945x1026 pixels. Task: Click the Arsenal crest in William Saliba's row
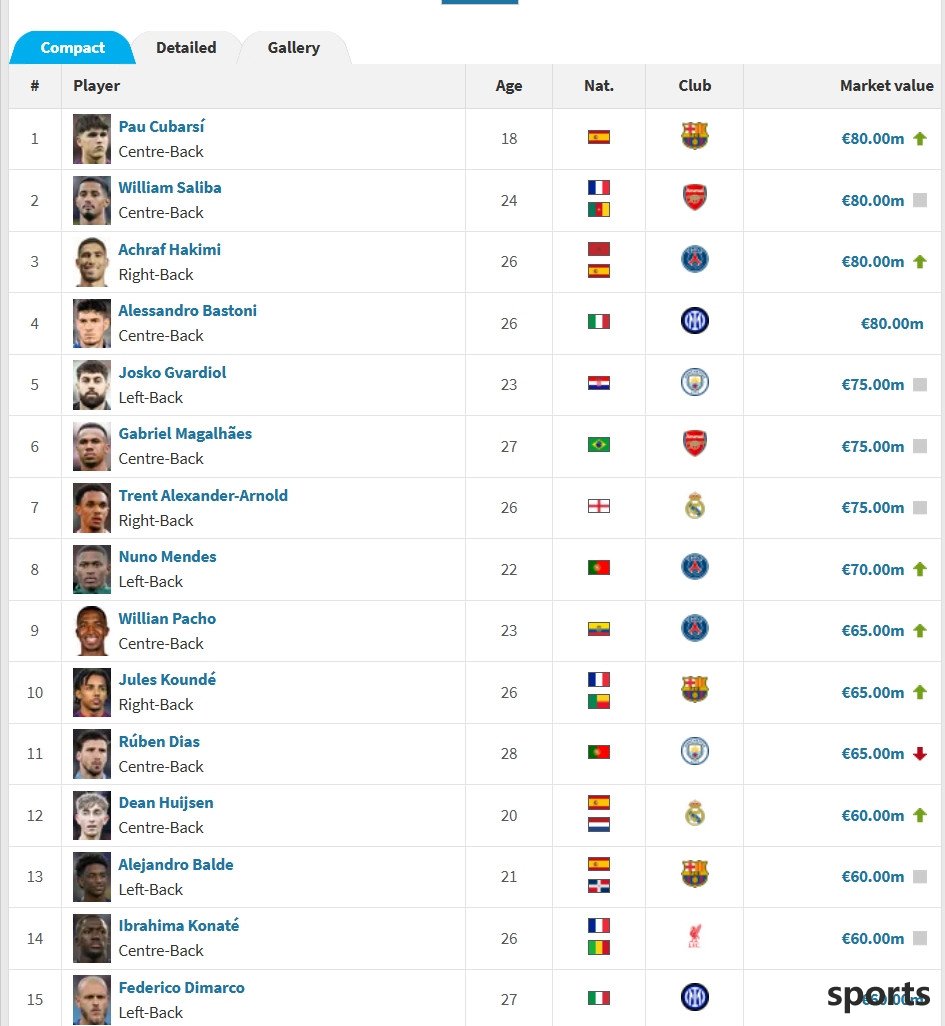[x=694, y=198]
